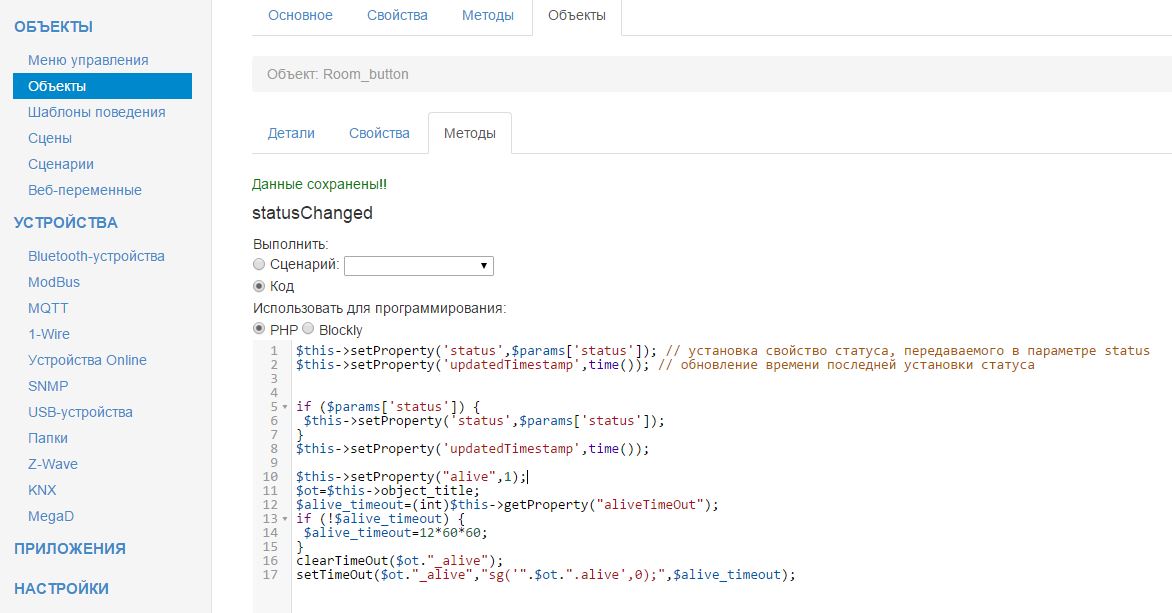
Task: Open the top-row Основное tab
Action: tap(300, 16)
